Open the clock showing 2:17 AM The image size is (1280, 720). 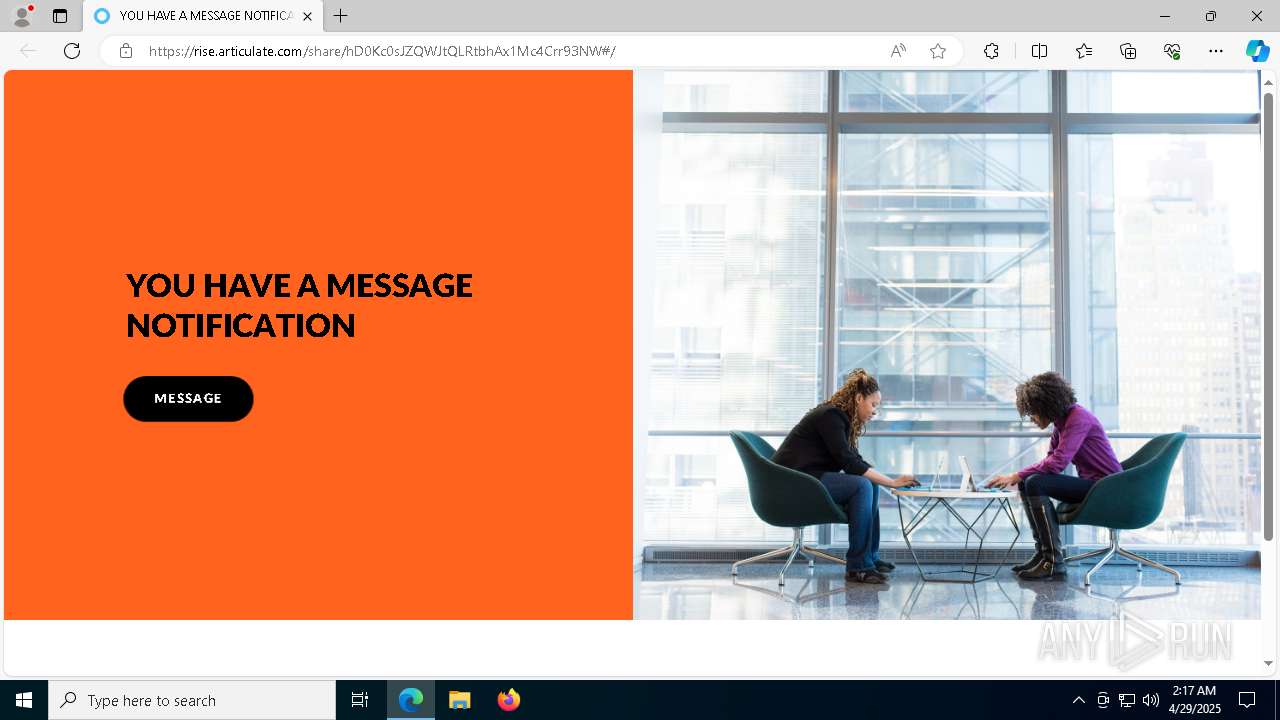point(1194,700)
